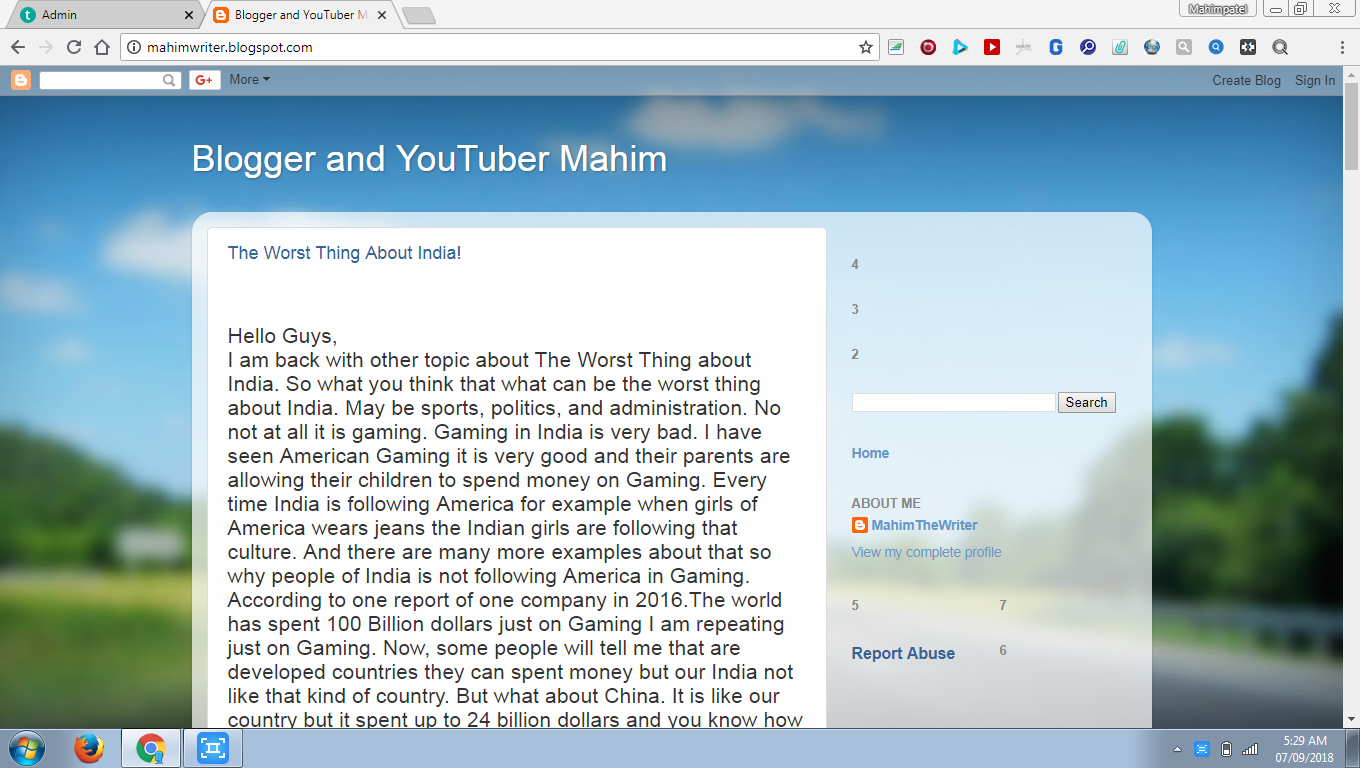Click the Report Abuse link
1360x768 pixels.
tap(903, 653)
